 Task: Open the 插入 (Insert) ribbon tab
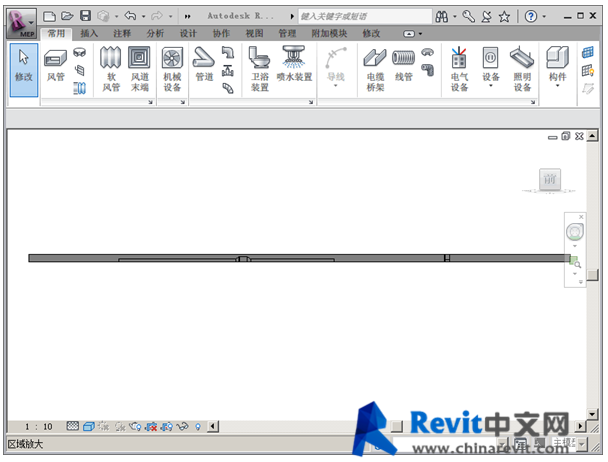(x=89, y=34)
